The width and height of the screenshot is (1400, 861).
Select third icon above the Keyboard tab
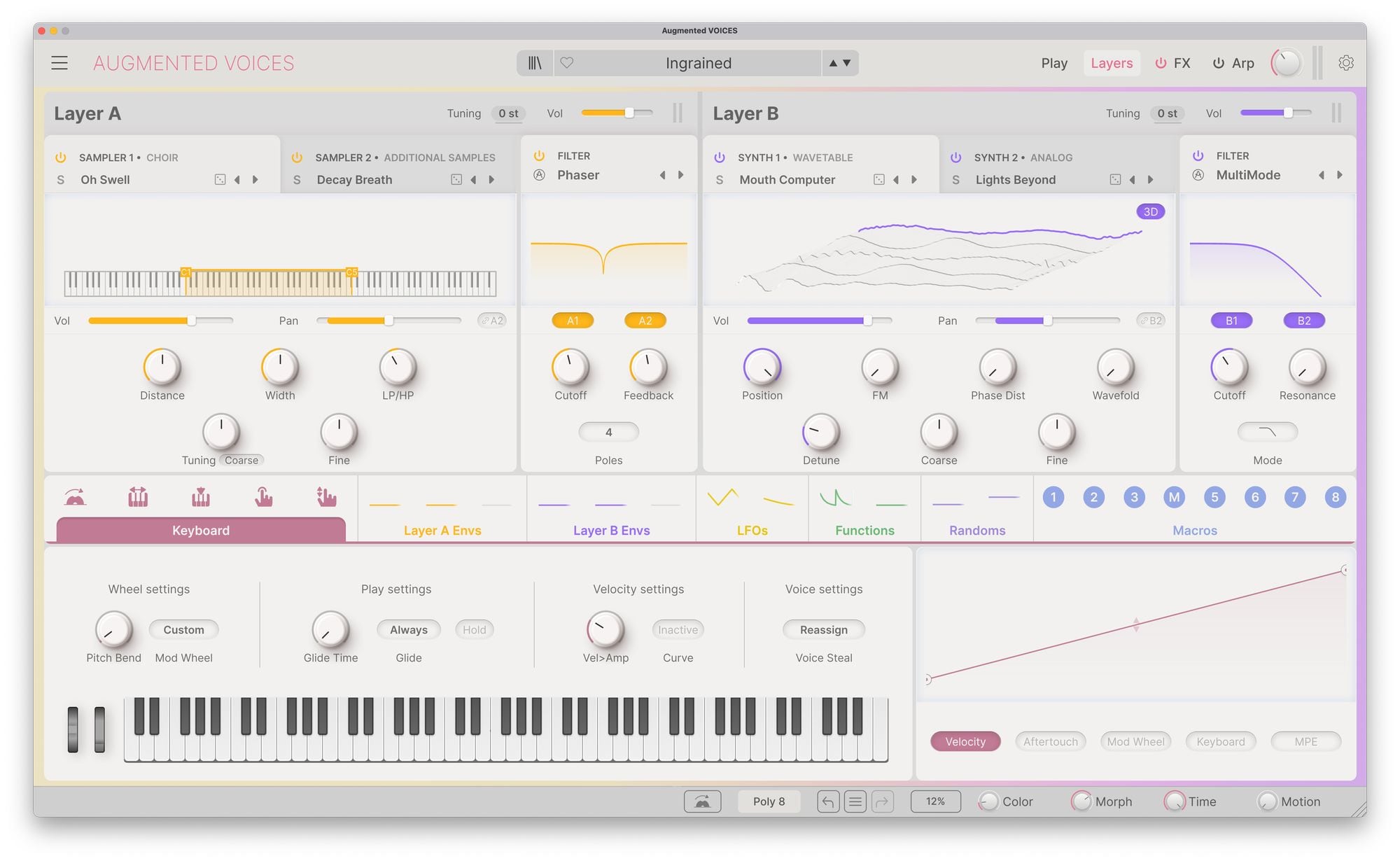click(201, 497)
